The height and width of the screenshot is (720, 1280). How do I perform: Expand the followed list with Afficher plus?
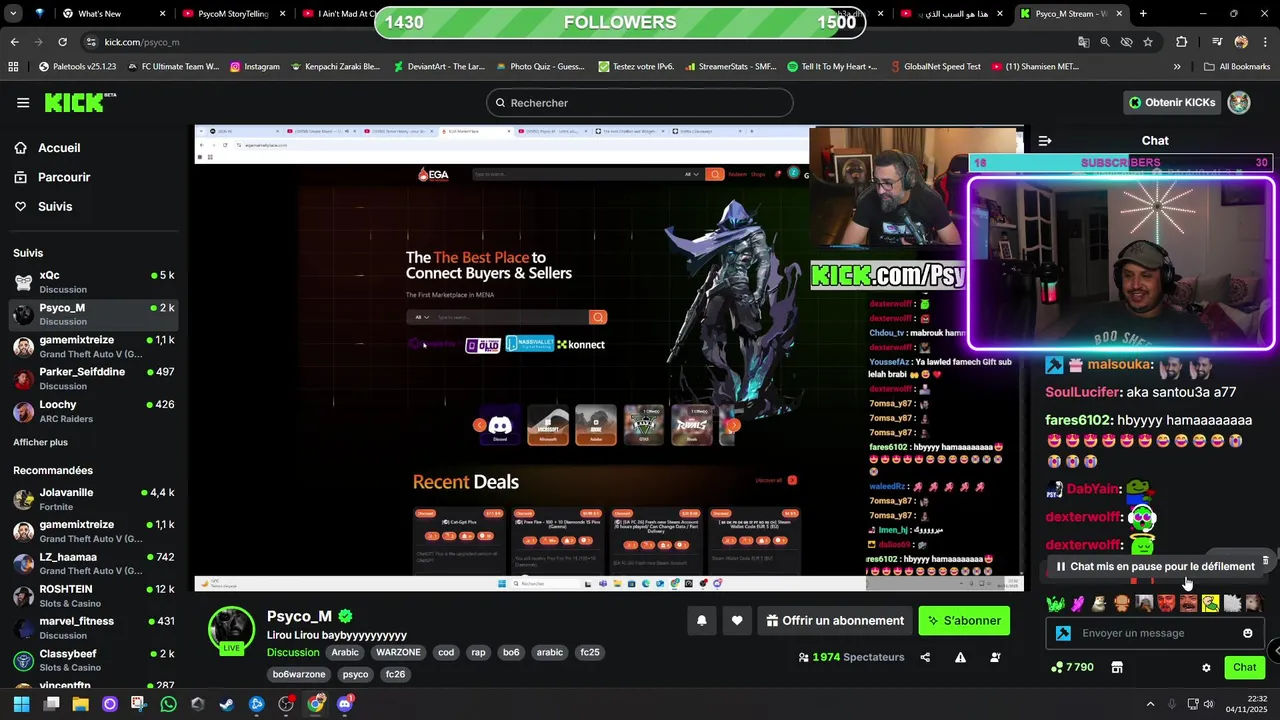coord(41,442)
